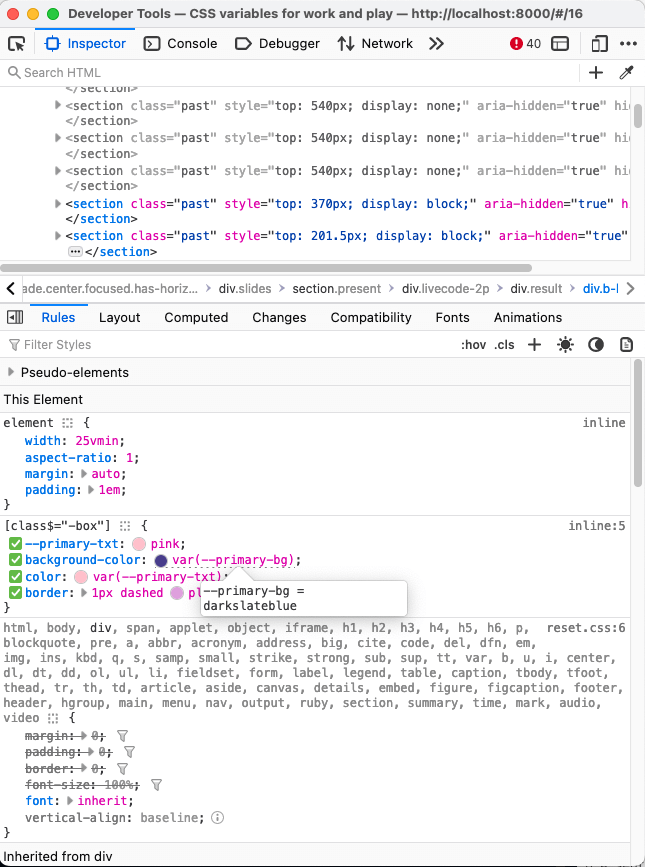
Task: Focus the Filter Styles field
Action: coord(229,345)
